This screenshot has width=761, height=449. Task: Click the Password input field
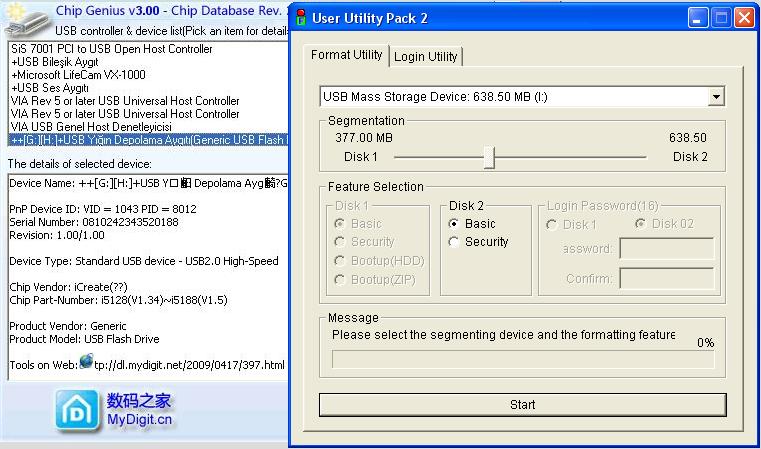click(x=667, y=249)
